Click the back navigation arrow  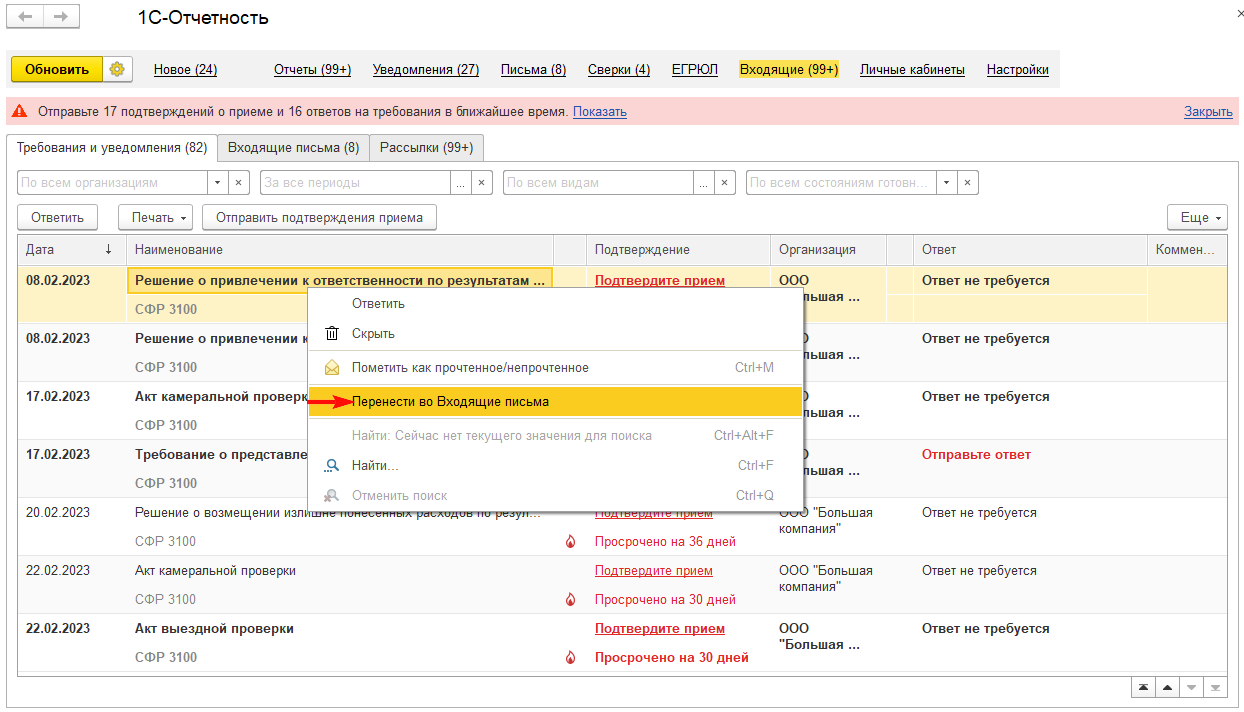(25, 17)
